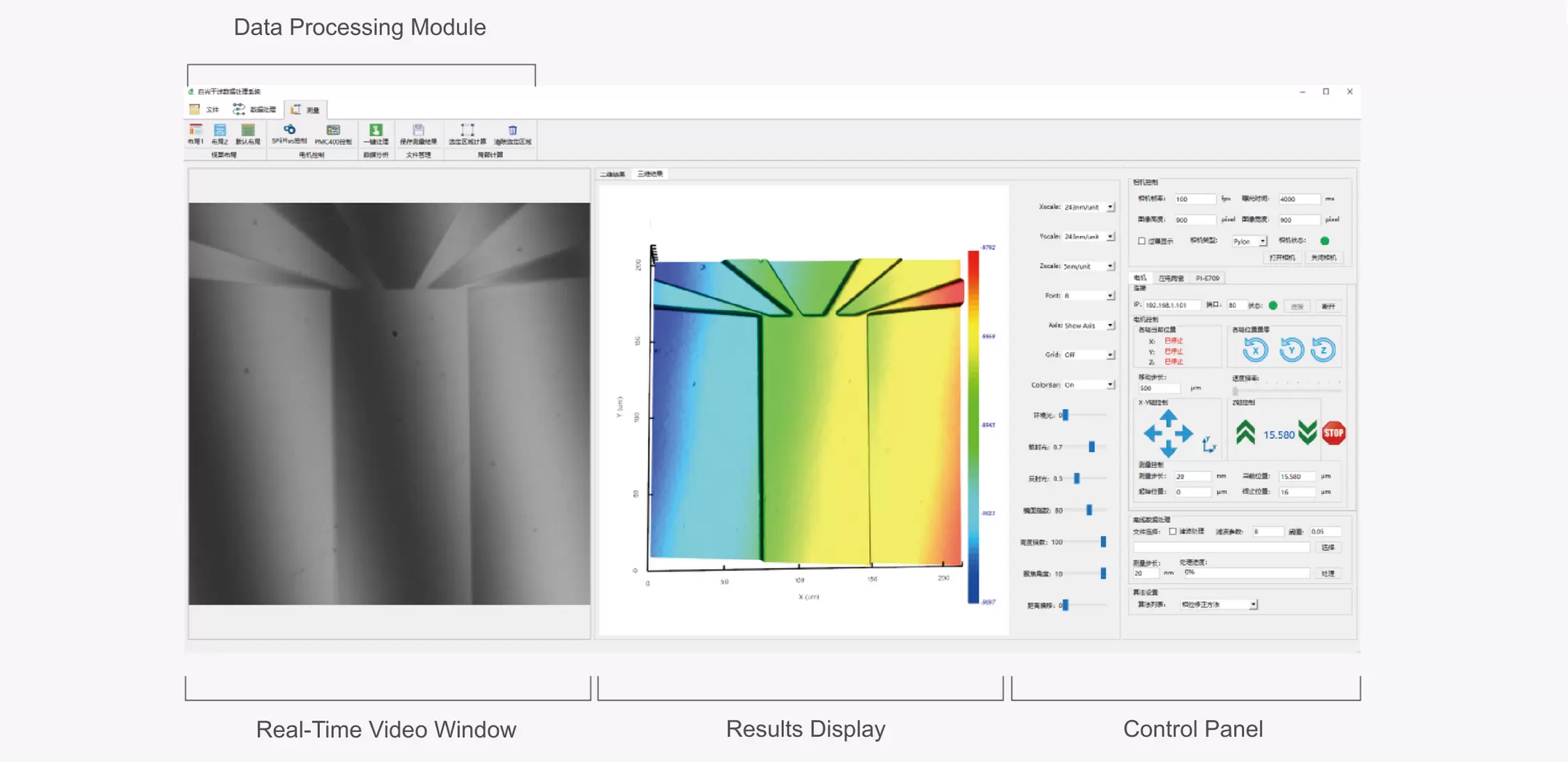Reset the Z axis position to zero
Viewport: 1568px width, 762px height.
(x=1323, y=350)
